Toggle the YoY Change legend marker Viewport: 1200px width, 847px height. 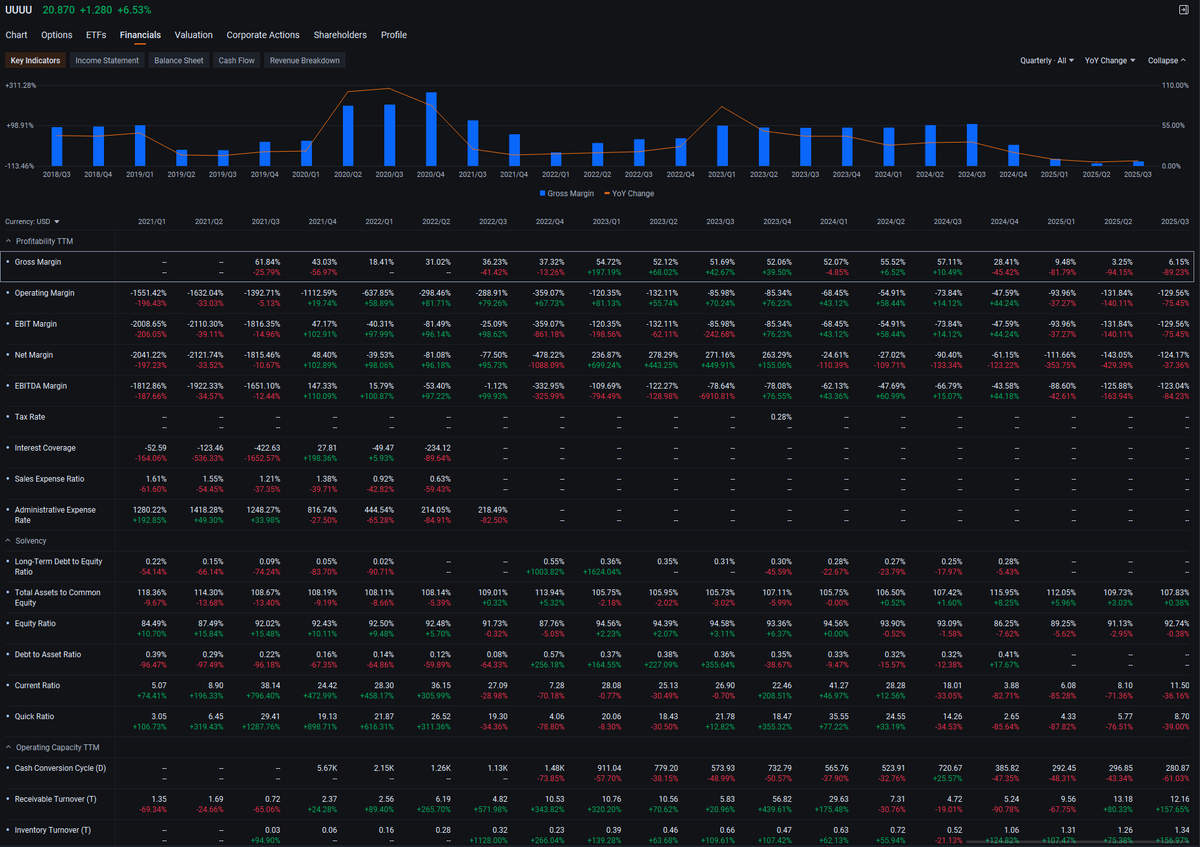pyautogui.click(x=608, y=193)
